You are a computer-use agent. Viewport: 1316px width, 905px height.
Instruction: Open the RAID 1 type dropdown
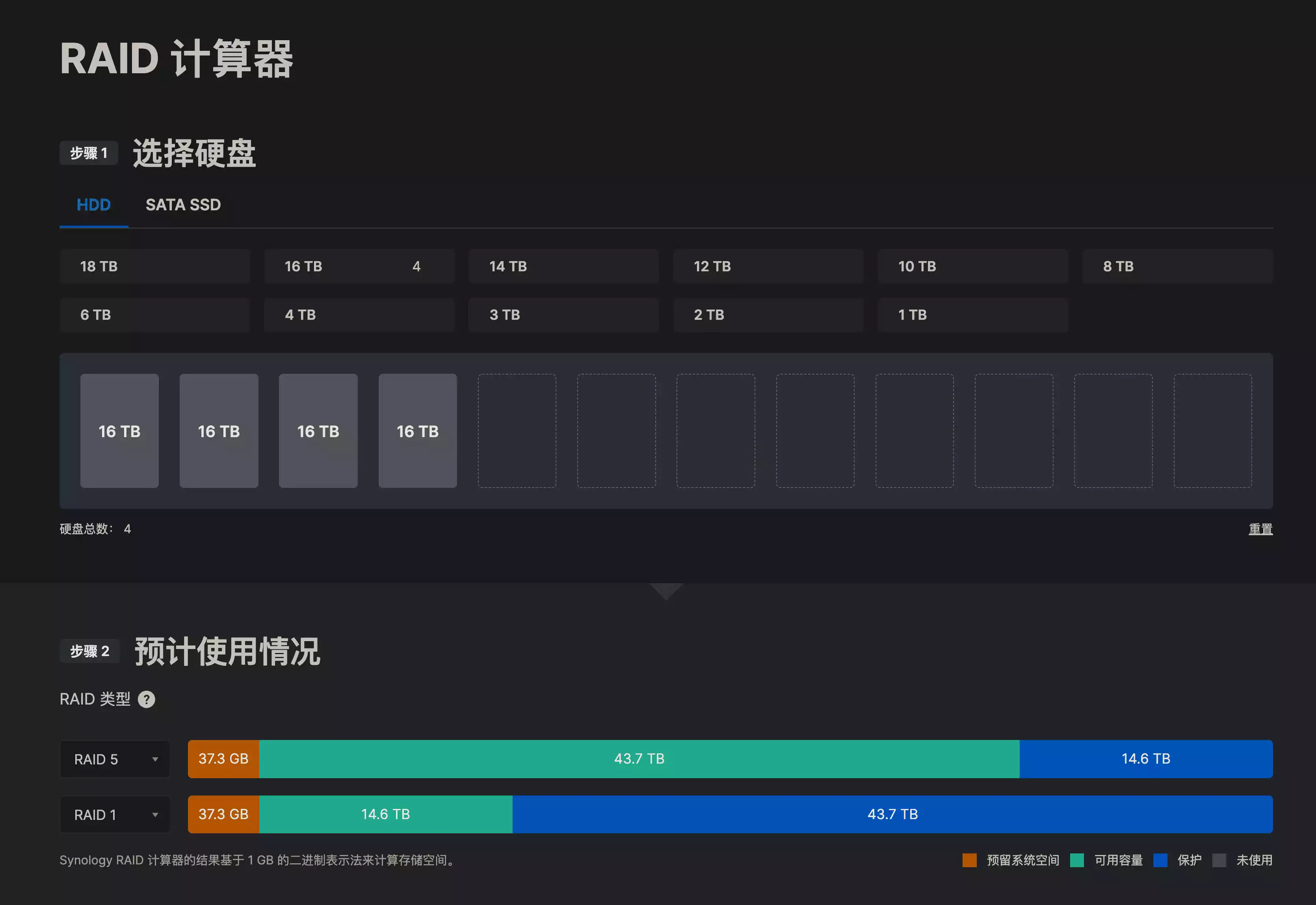(115, 815)
